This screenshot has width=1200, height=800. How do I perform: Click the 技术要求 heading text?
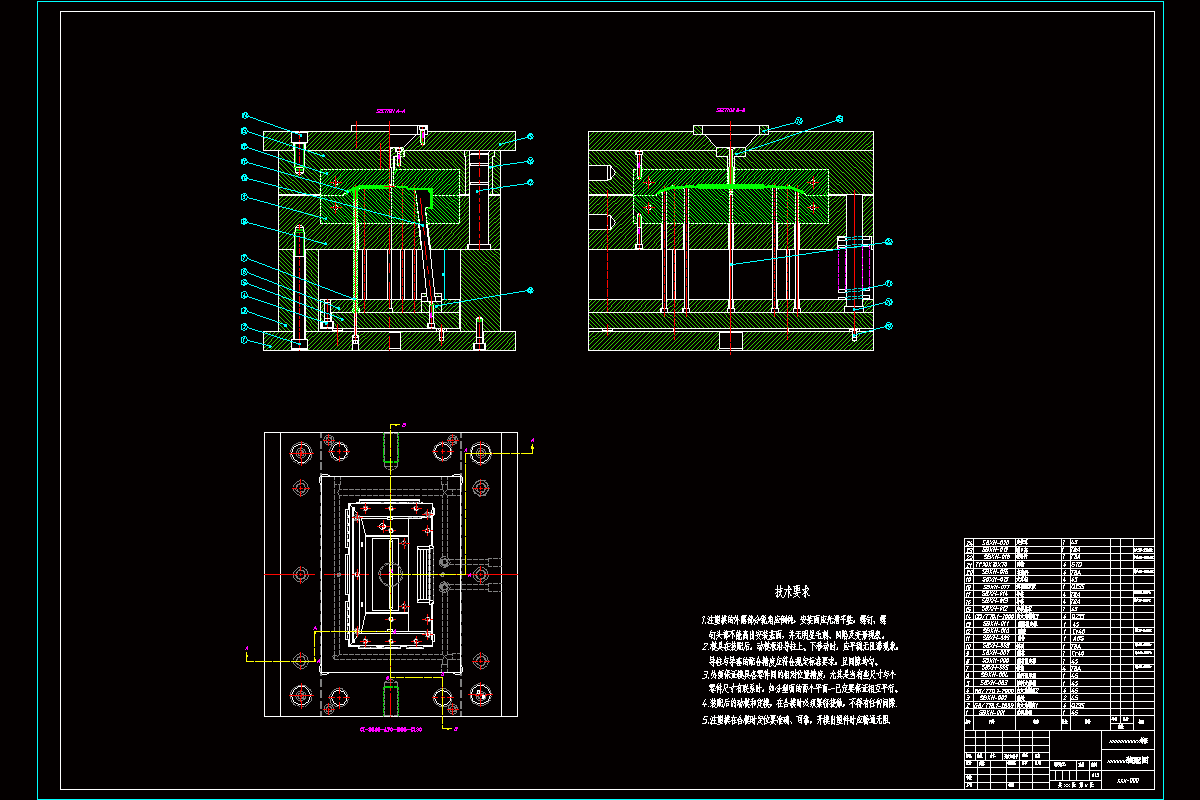pos(792,592)
